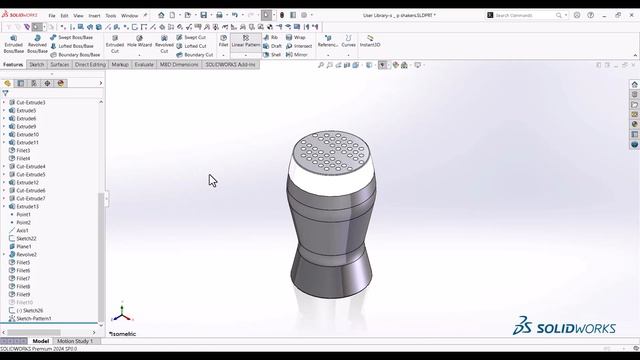Expand the Cut-Extrude4 feature node
This screenshot has width=640, height=360.
click(x=4, y=167)
